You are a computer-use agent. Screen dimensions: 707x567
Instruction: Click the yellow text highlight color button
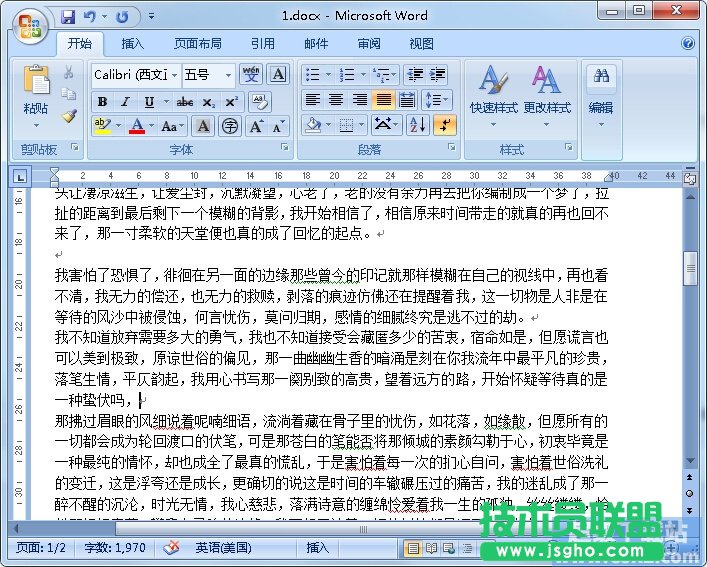click(x=102, y=127)
